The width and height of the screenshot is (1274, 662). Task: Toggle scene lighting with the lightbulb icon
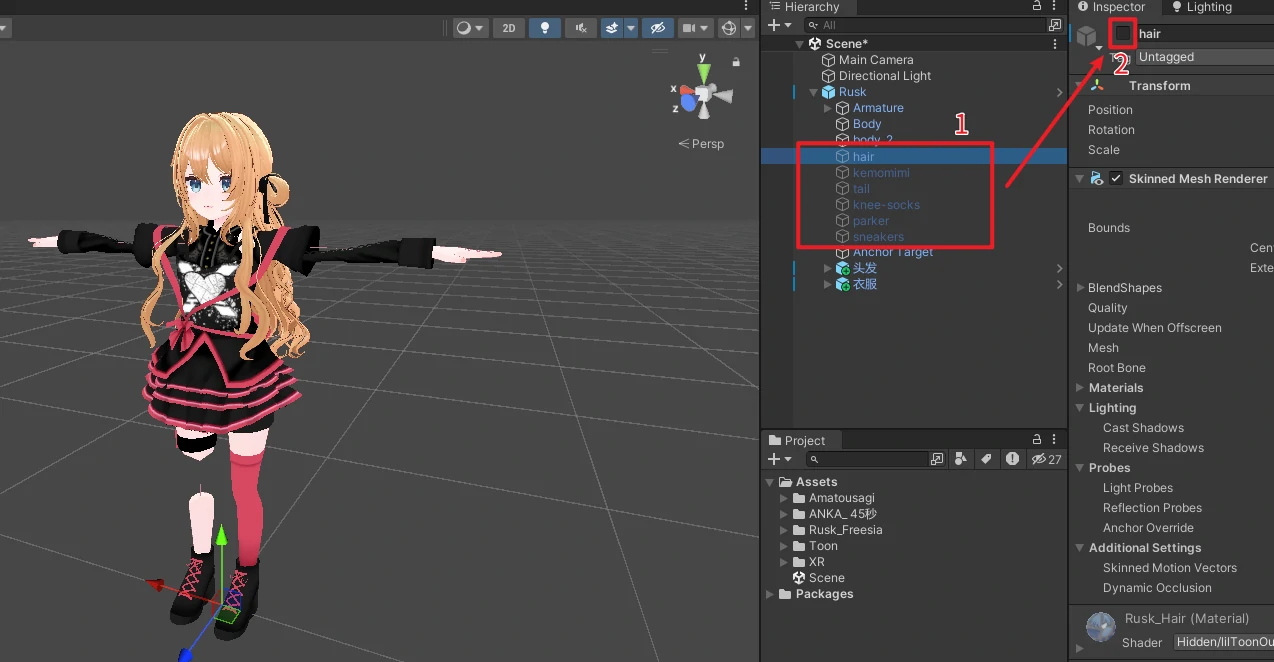pyautogui.click(x=545, y=28)
